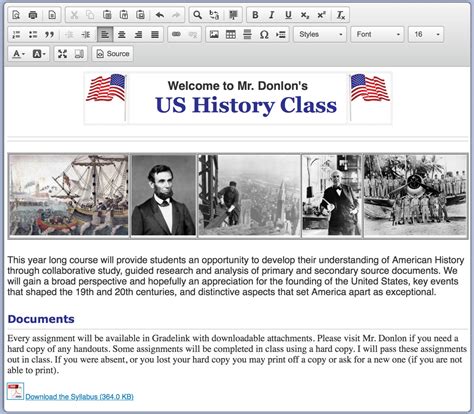Screen dimensions: 474x414
Task: Apply block quote formatting
Action: pyautogui.click(x=49, y=34)
